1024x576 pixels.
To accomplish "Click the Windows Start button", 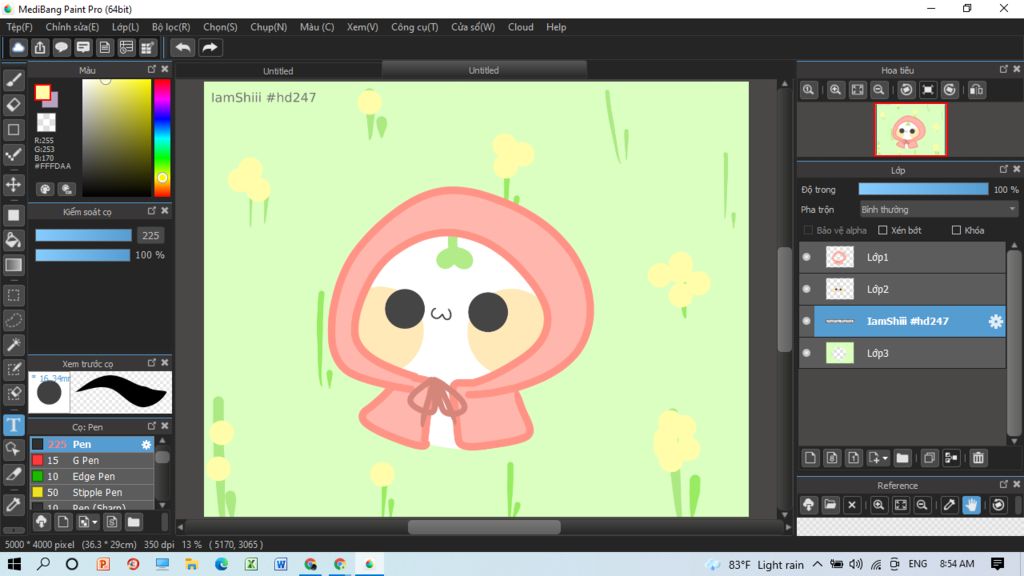I will tap(14, 564).
